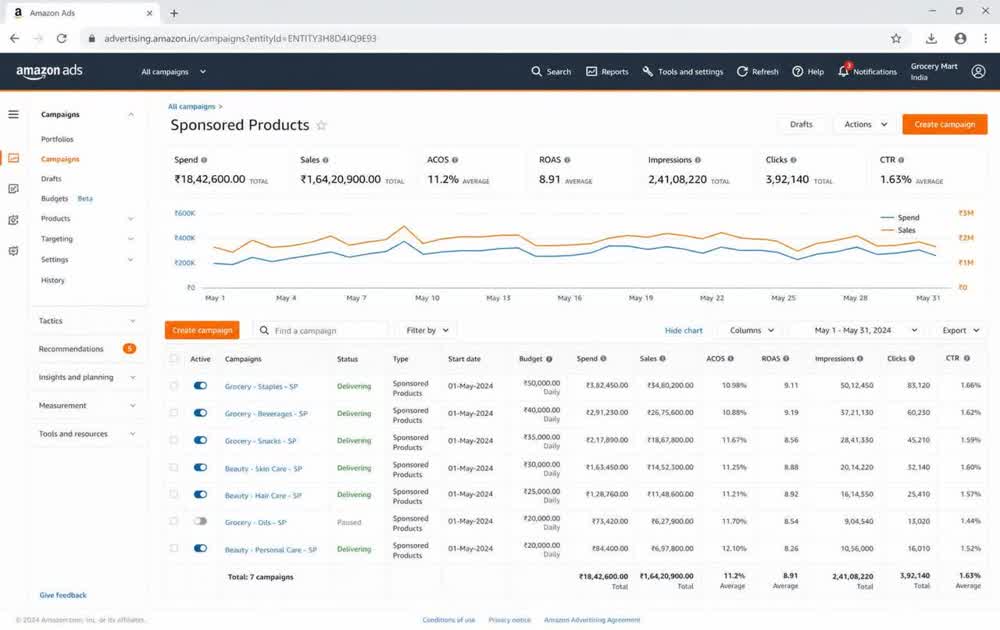This screenshot has width=1000, height=630.
Task: Click the CTR info icon in summary
Action: [x=901, y=160]
